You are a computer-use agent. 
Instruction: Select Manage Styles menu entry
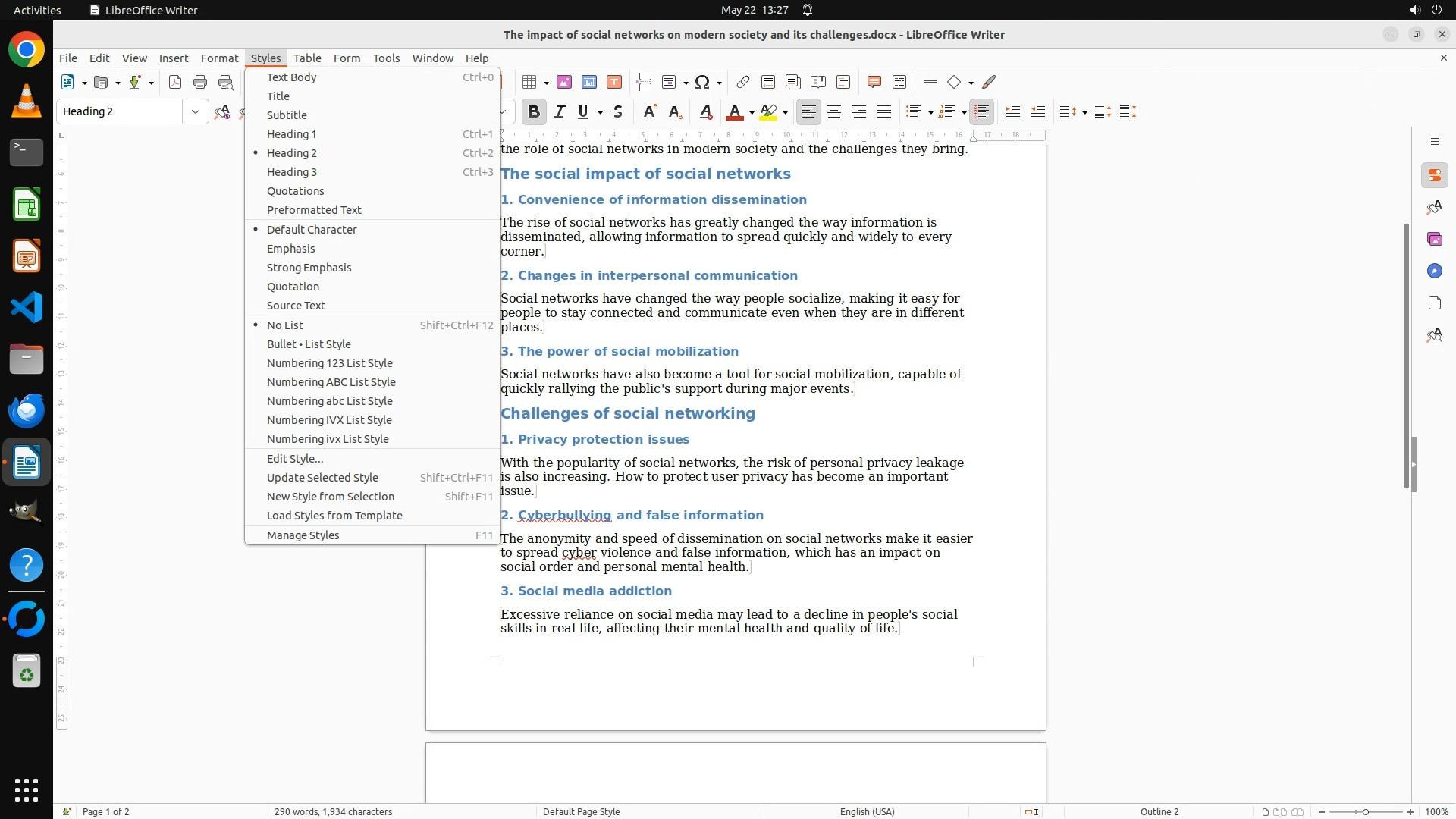click(x=303, y=535)
